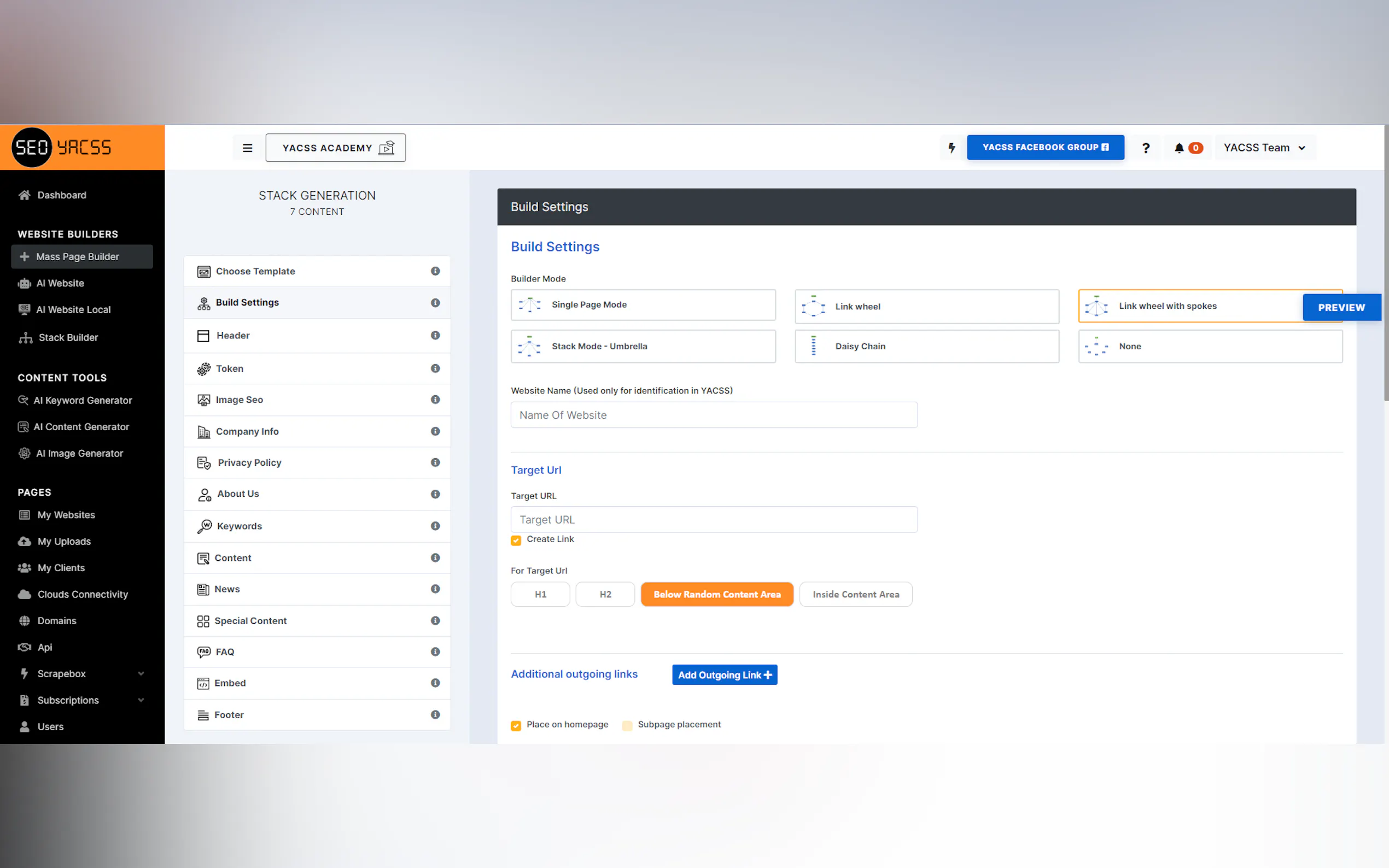
Task: Uncheck the Create Link checkbox
Action: coord(516,540)
